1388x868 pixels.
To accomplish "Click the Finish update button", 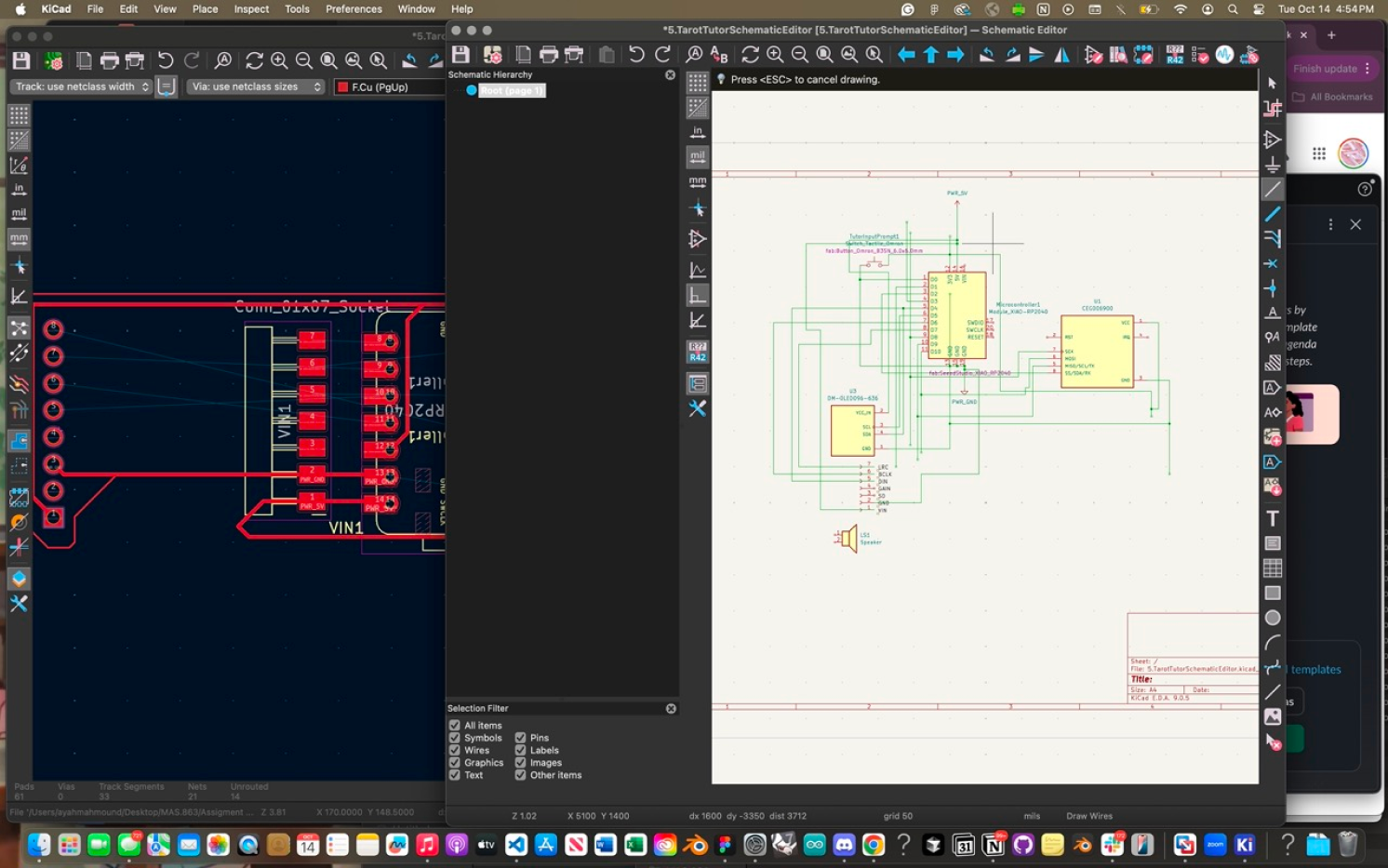I will click(1325, 68).
